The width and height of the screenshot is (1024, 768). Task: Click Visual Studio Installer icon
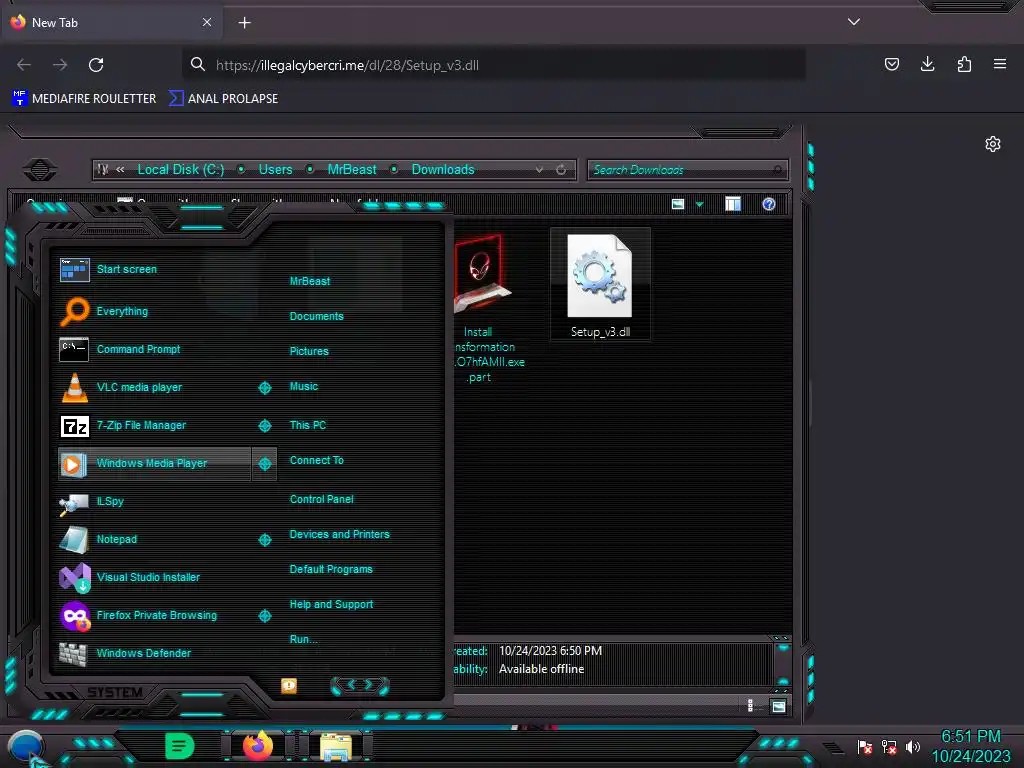(74, 577)
